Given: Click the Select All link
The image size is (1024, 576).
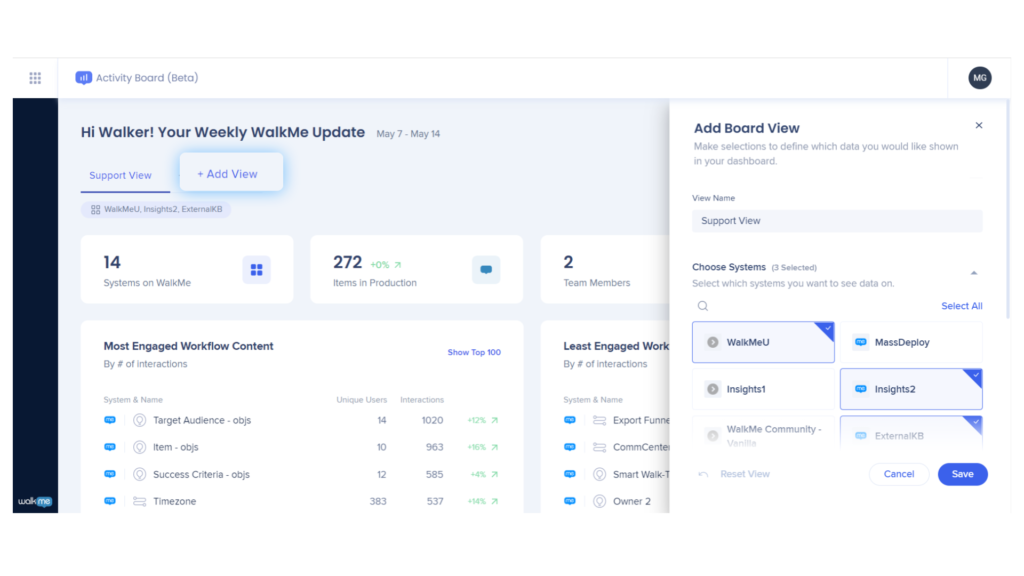Looking at the screenshot, I should tap(961, 306).
